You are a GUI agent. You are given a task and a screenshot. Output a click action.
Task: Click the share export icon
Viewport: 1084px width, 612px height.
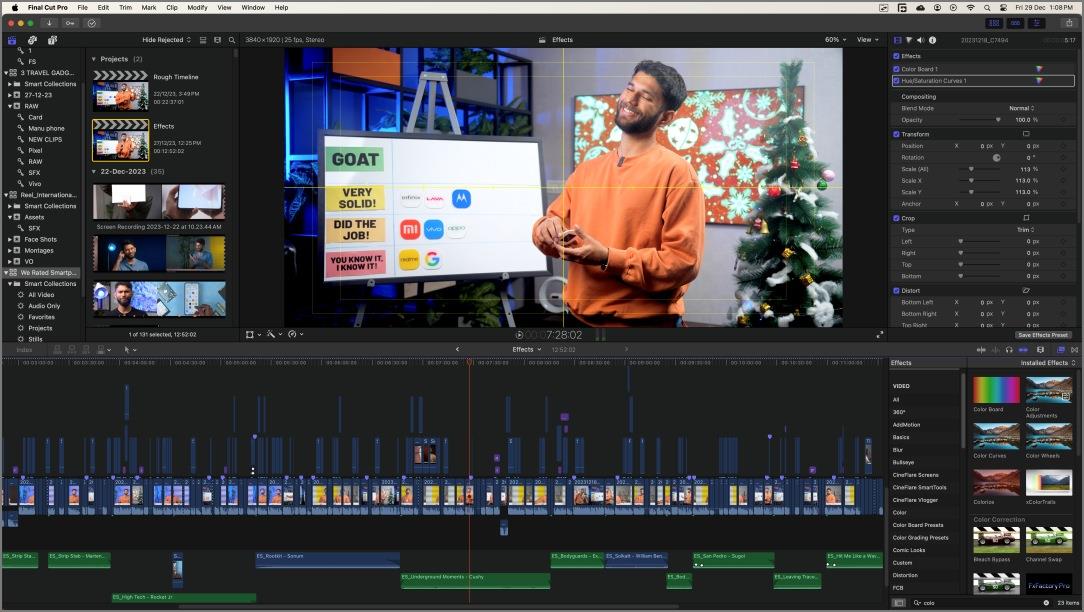coord(1069,23)
